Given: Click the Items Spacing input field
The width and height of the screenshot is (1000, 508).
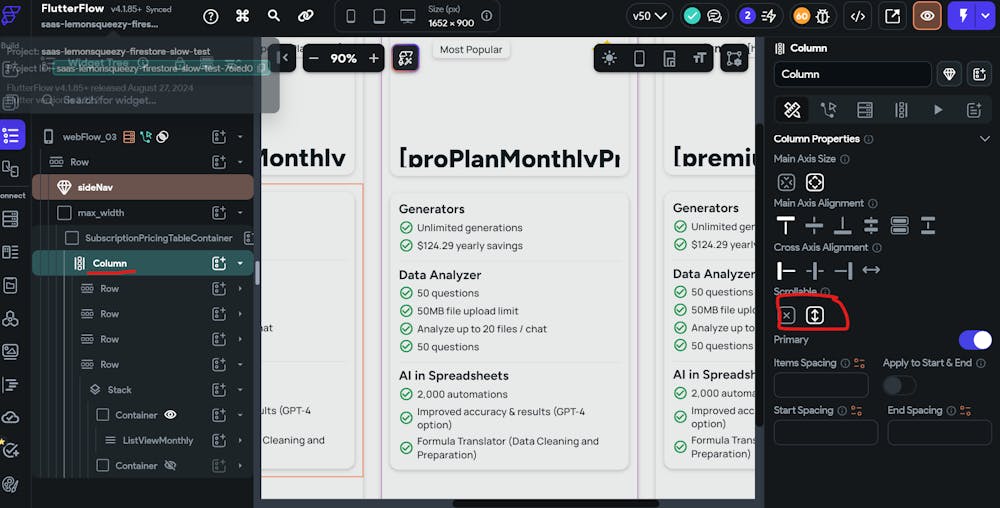Looking at the screenshot, I should pyautogui.click(x=821, y=386).
